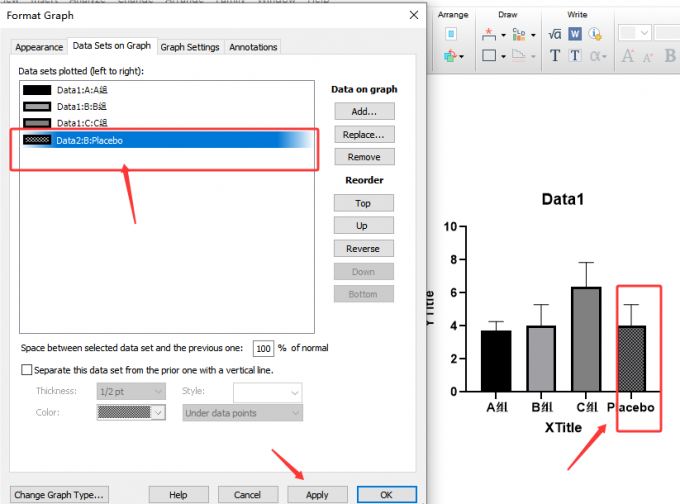Click the Replace... button

(364, 134)
